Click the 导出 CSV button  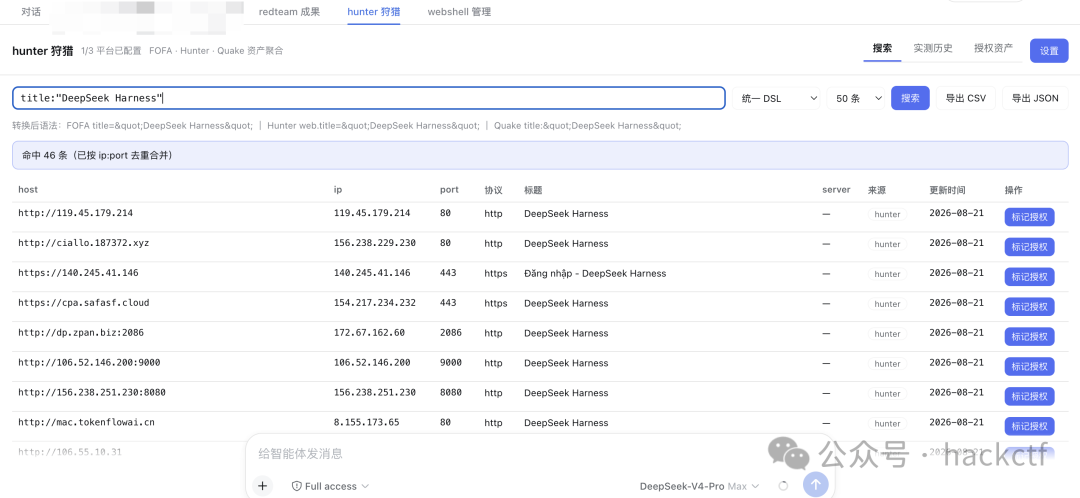(x=966, y=98)
